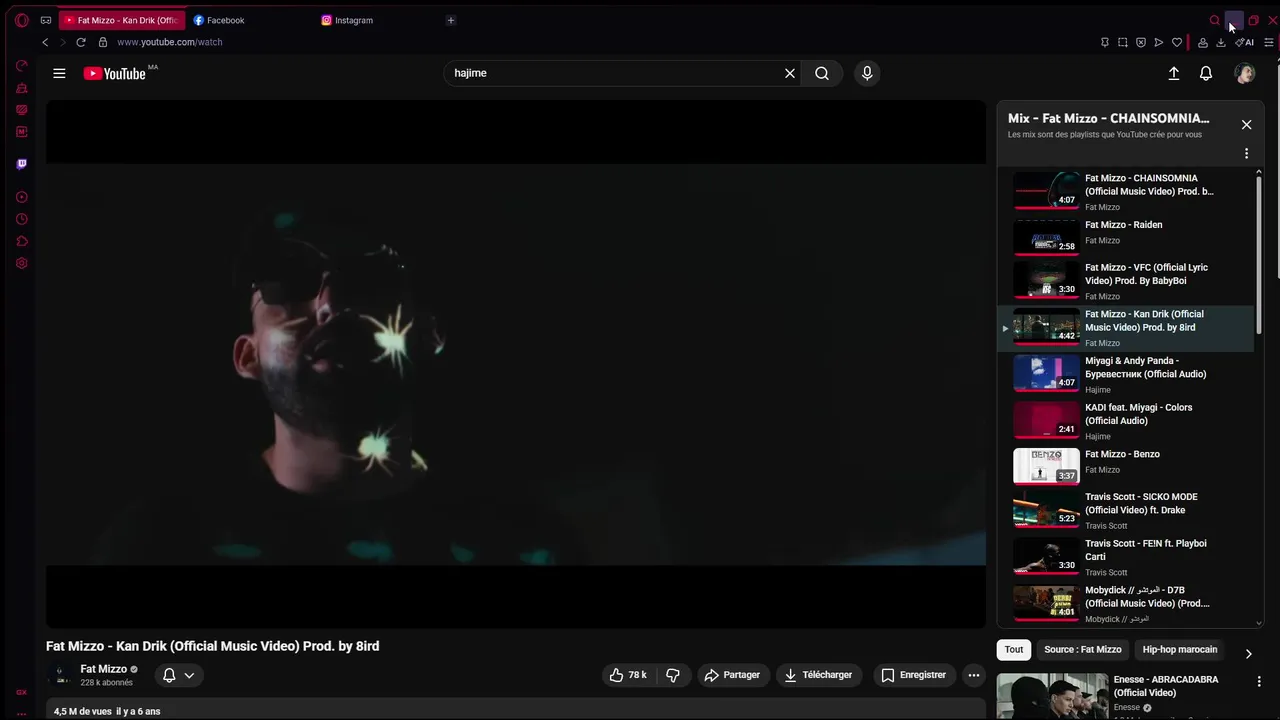This screenshot has height=720, width=1280.
Task: Go back to the previous page
Action: pyautogui.click(x=45, y=42)
